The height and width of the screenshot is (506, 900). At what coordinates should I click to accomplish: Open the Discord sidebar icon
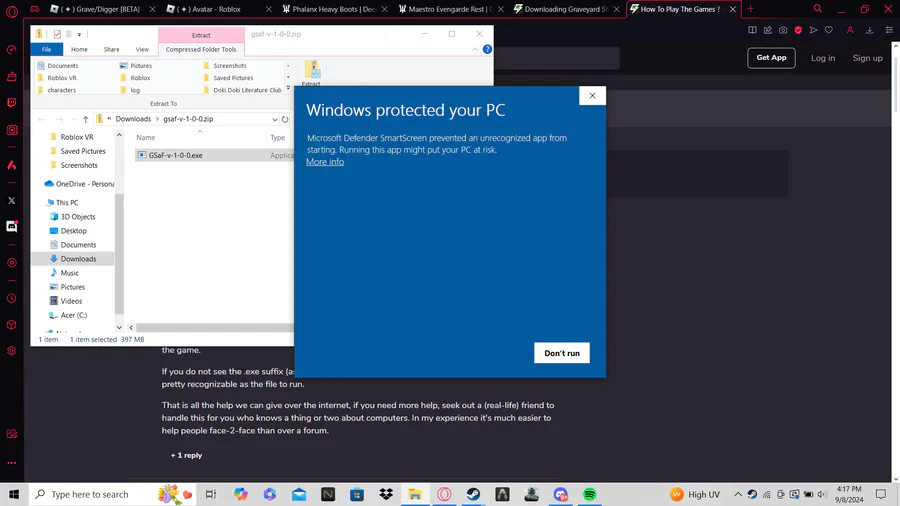point(11,227)
